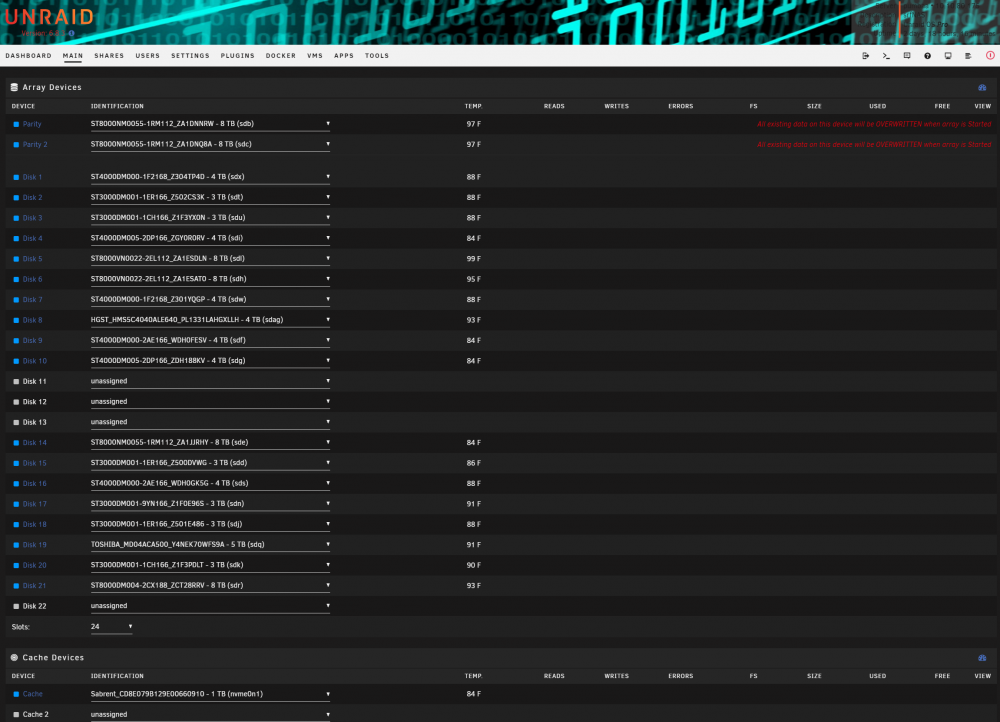Open the Disk 17 device link
Screen dimensions: 1000x722
(x=35, y=504)
